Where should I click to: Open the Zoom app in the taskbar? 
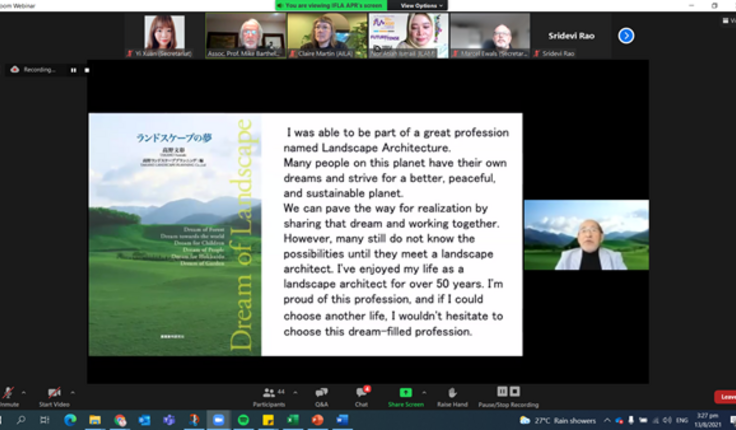pos(218,420)
